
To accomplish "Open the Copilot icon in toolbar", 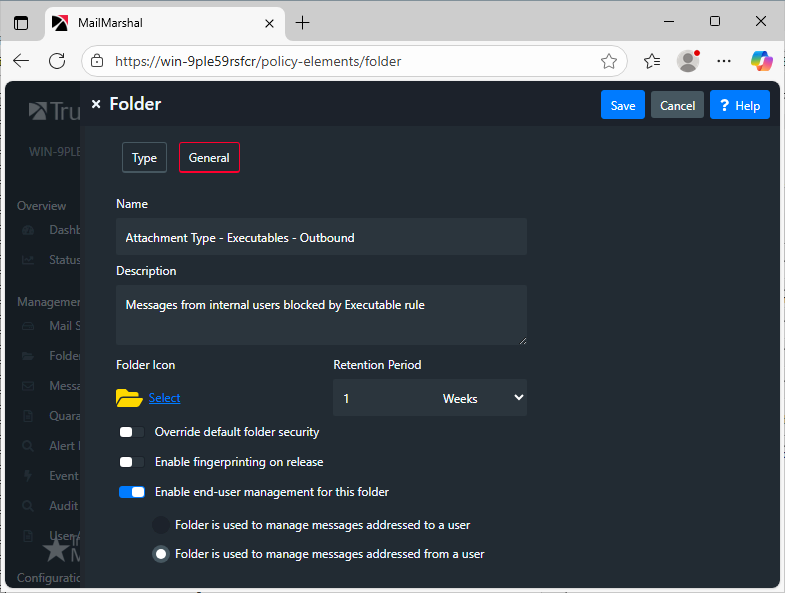I will [762, 61].
